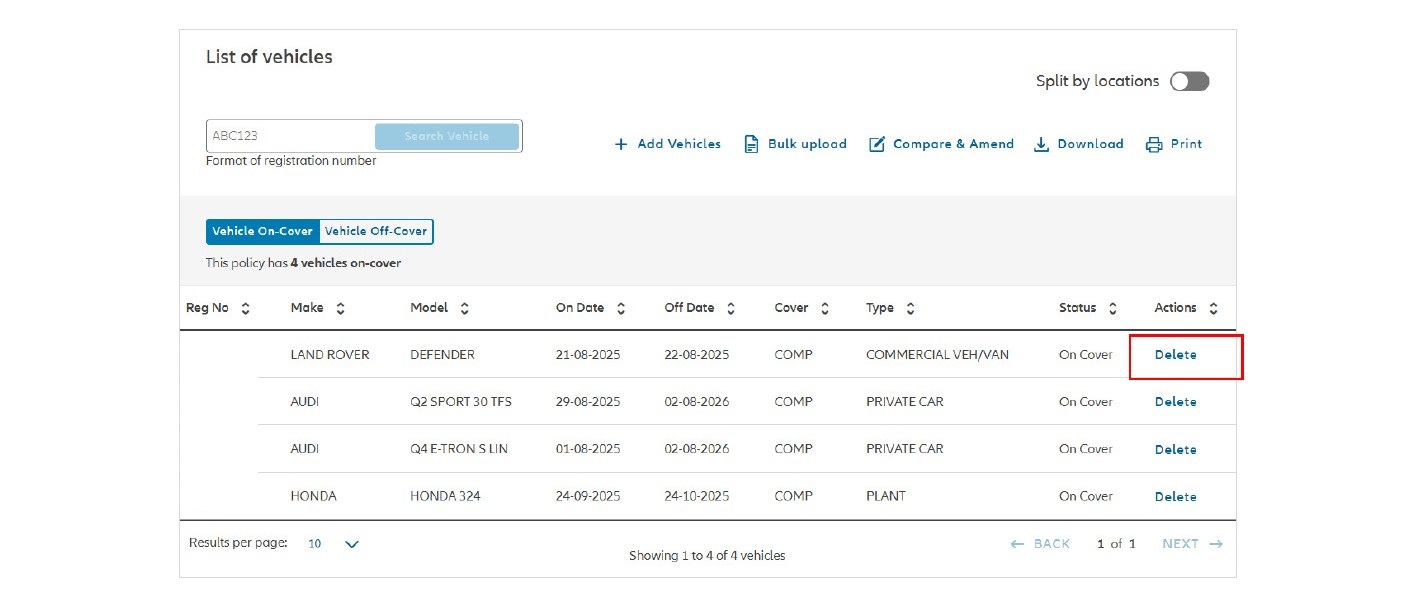Viewport: 1414px width, 589px height.
Task: Click 'Format of registration number' hint text
Action: [291, 161]
